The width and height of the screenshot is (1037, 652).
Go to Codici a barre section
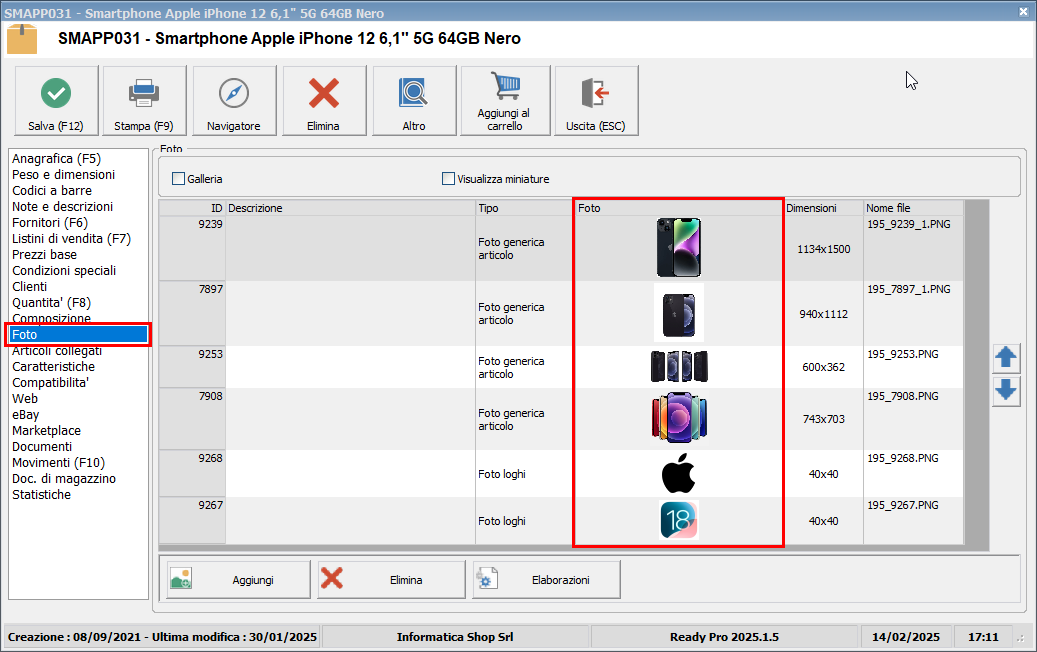(52, 190)
